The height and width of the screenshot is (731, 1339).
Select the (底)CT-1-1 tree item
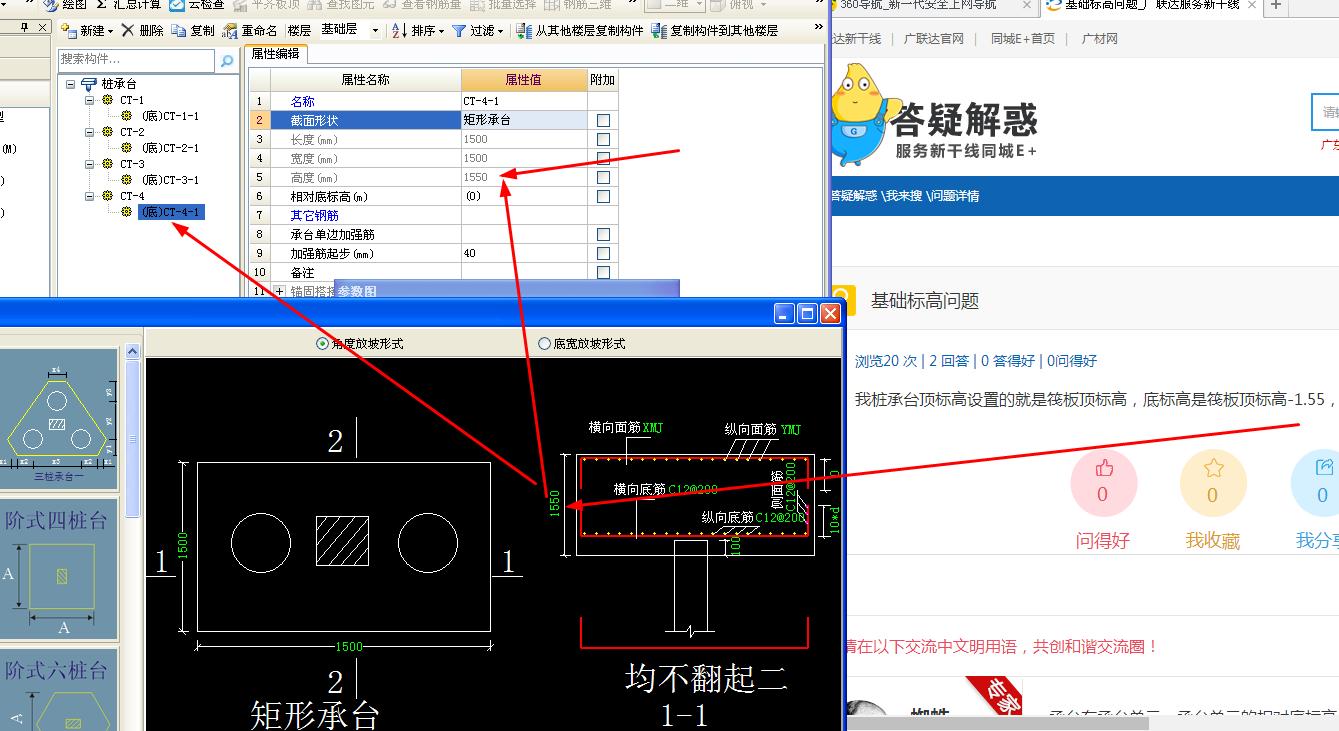(x=170, y=117)
